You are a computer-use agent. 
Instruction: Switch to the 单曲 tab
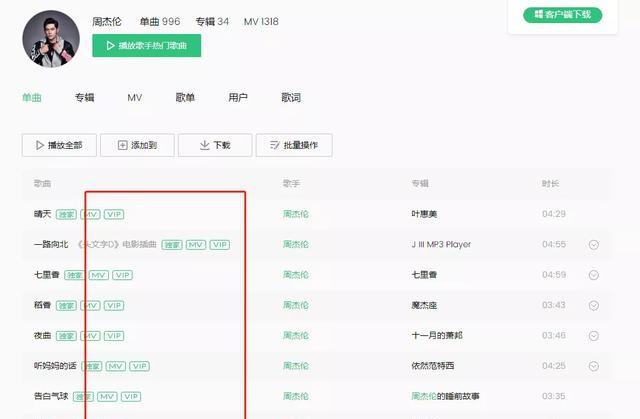pos(32,98)
